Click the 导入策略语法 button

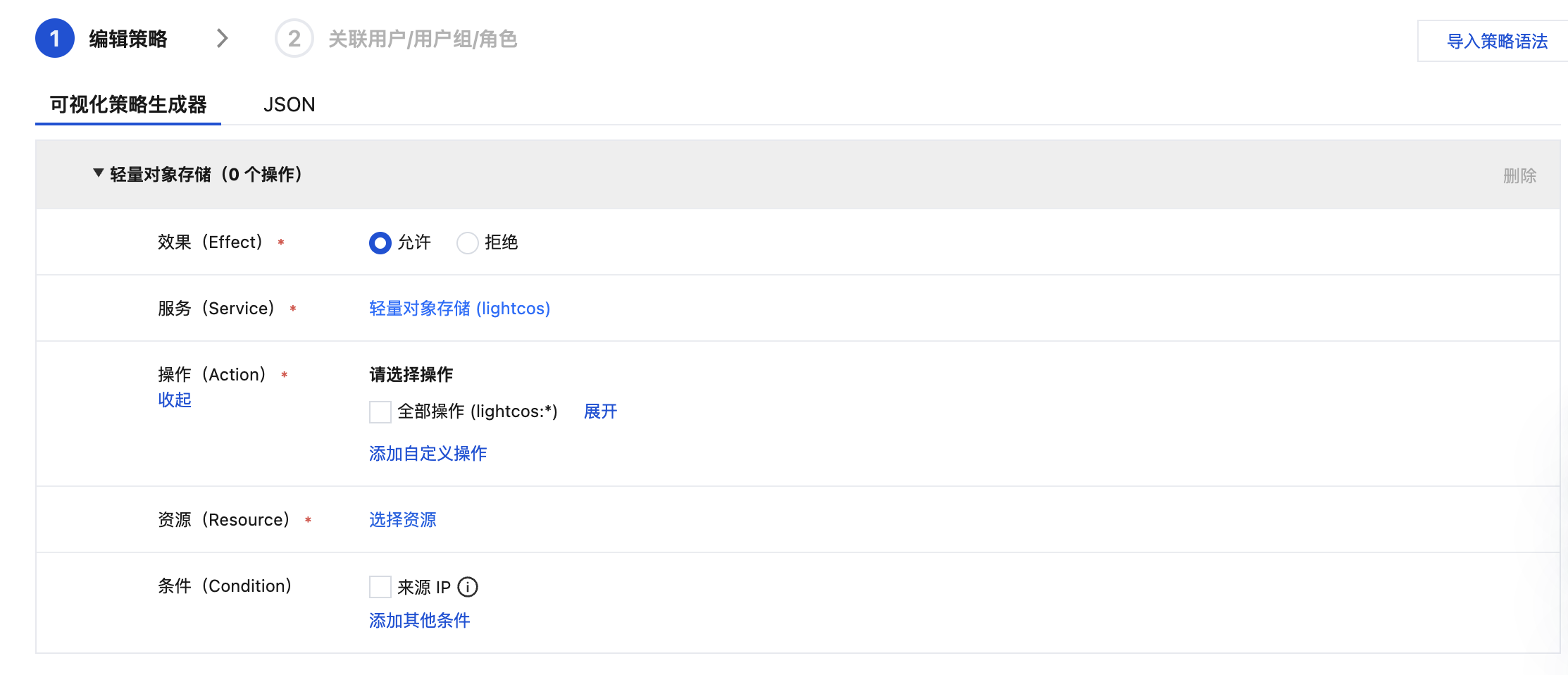pyautogui.click(x=1497, y=42)
